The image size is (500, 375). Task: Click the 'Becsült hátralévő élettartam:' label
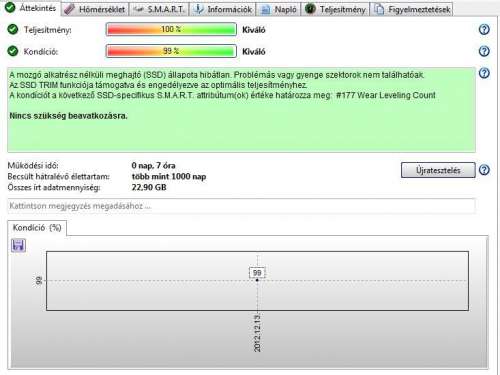coord(59,176)
